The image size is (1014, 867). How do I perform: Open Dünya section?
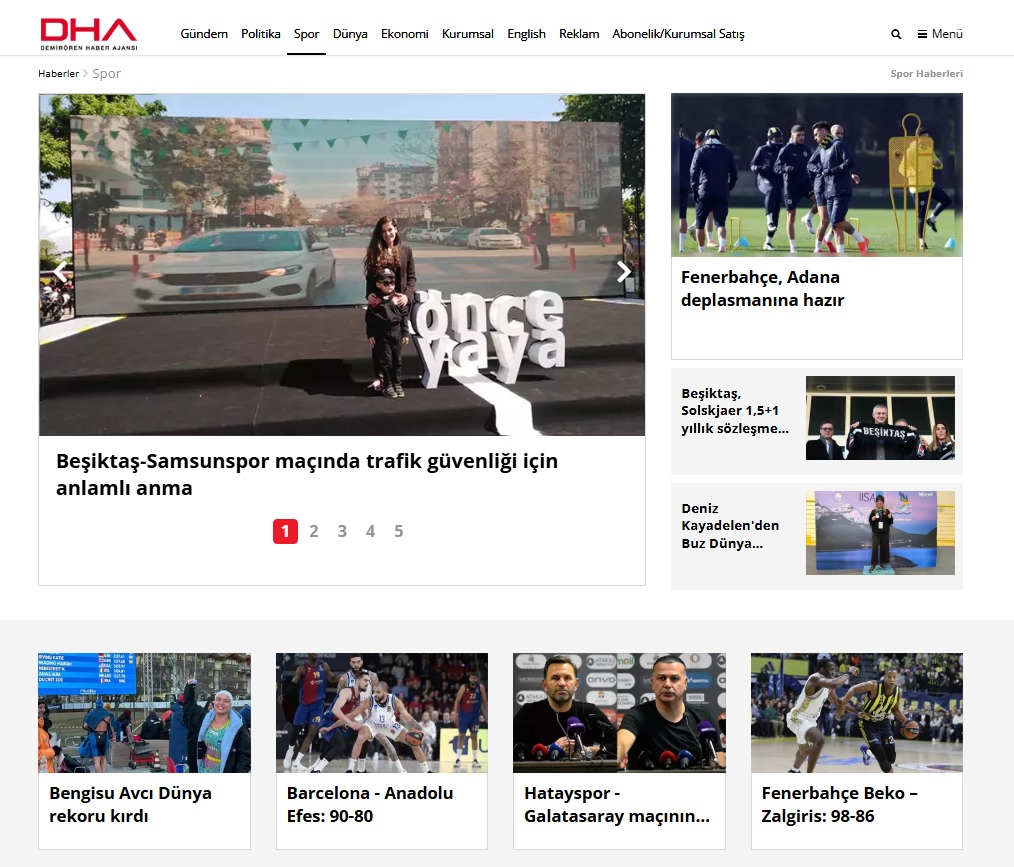click(350, 34)
